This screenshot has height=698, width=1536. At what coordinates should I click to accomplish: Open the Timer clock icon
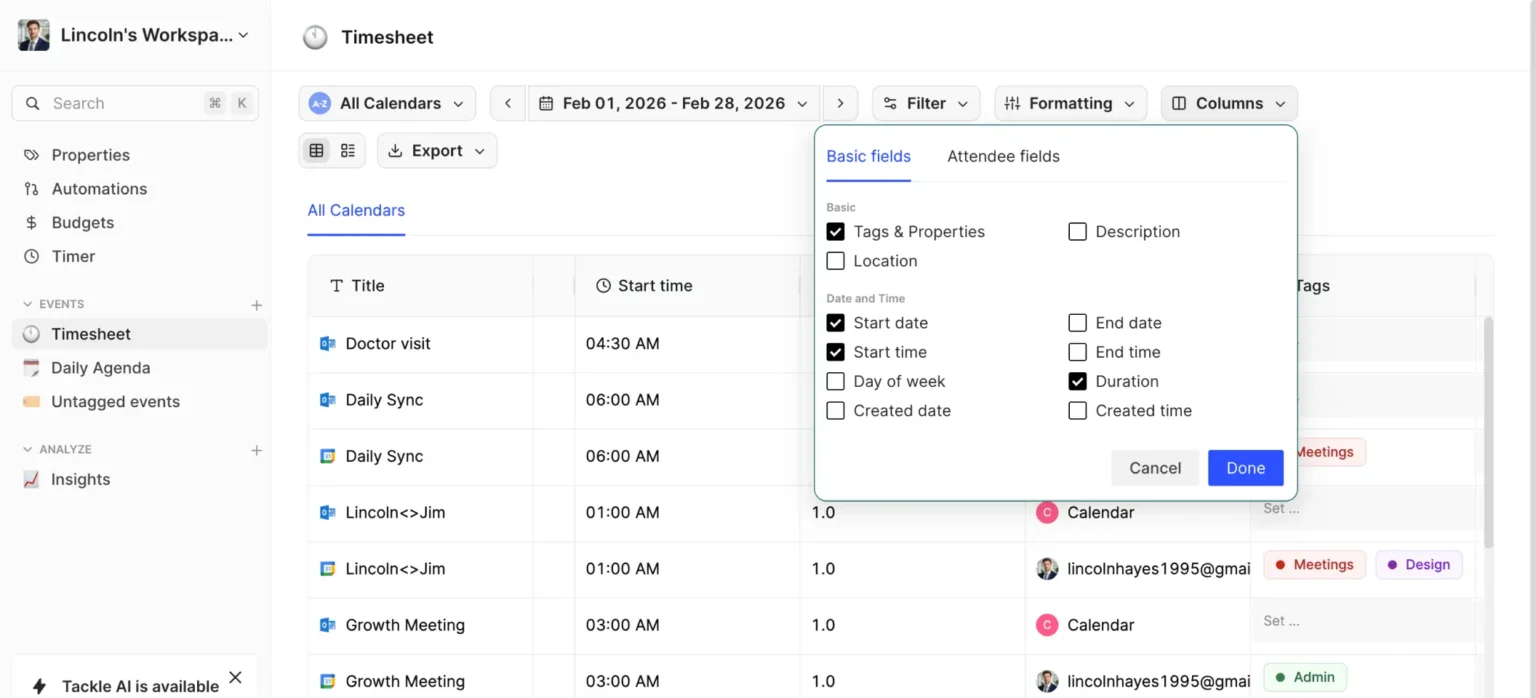(32, 257)
